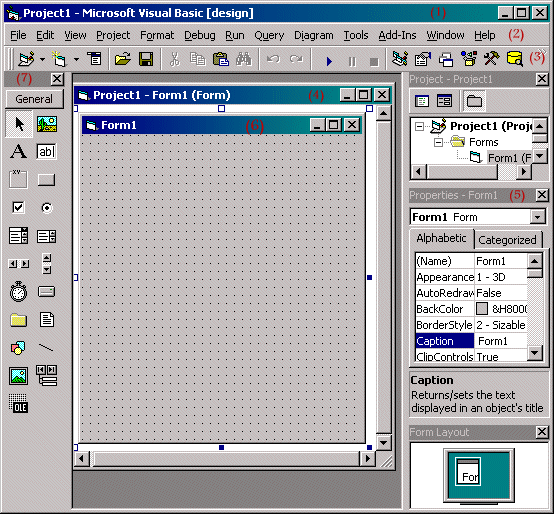This screenshot has height=514, width=554.
Task: Switch to the Alphabetic properties tab
Action: pyautogui.click(x=441, y=238)
